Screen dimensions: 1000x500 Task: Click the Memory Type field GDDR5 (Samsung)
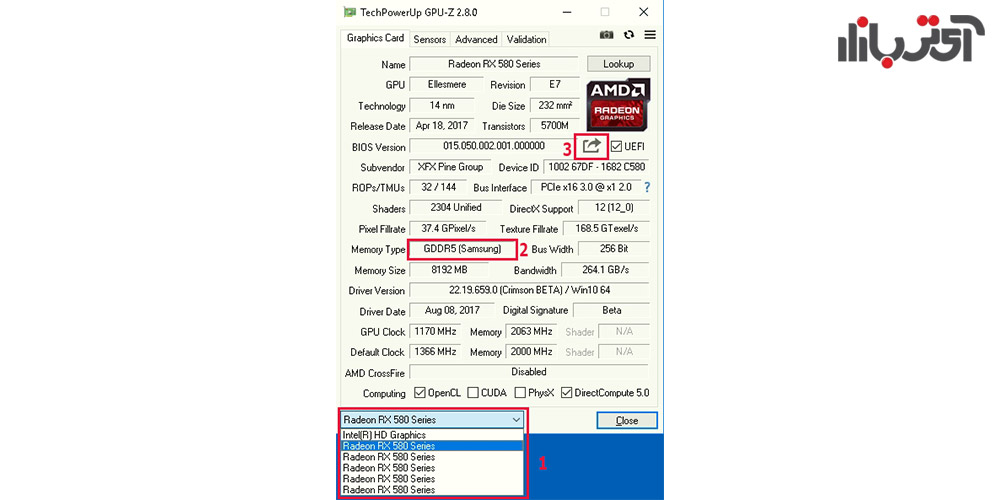coord(462,249)
